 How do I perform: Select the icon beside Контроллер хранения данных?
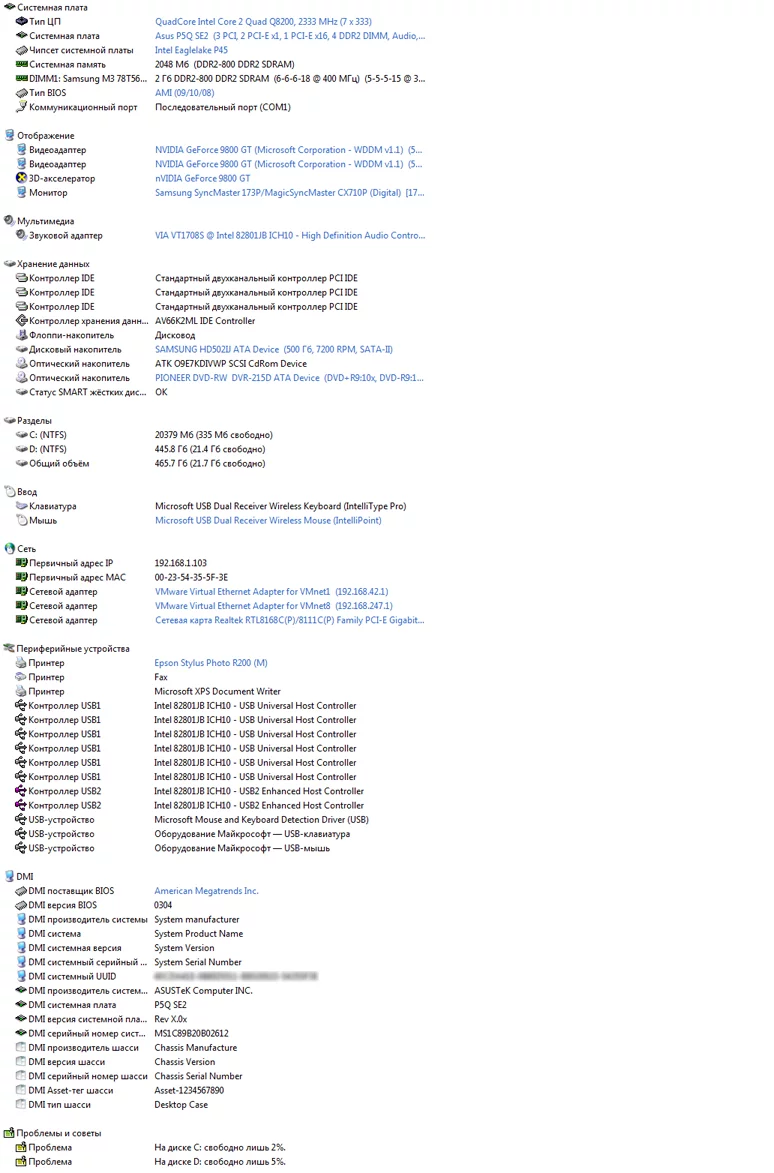coord(22,321)
